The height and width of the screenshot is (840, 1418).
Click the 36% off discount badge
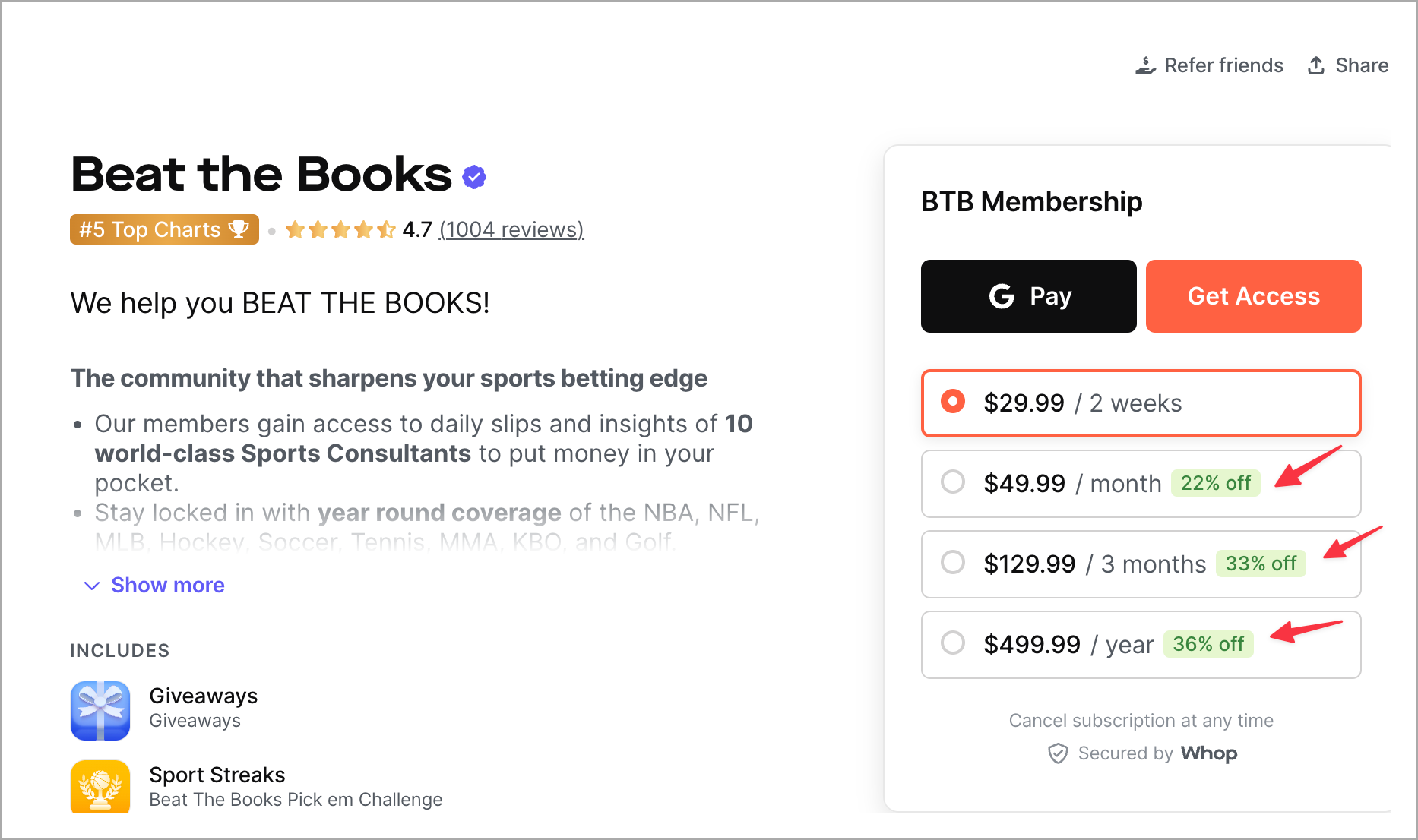[1208, 644]
